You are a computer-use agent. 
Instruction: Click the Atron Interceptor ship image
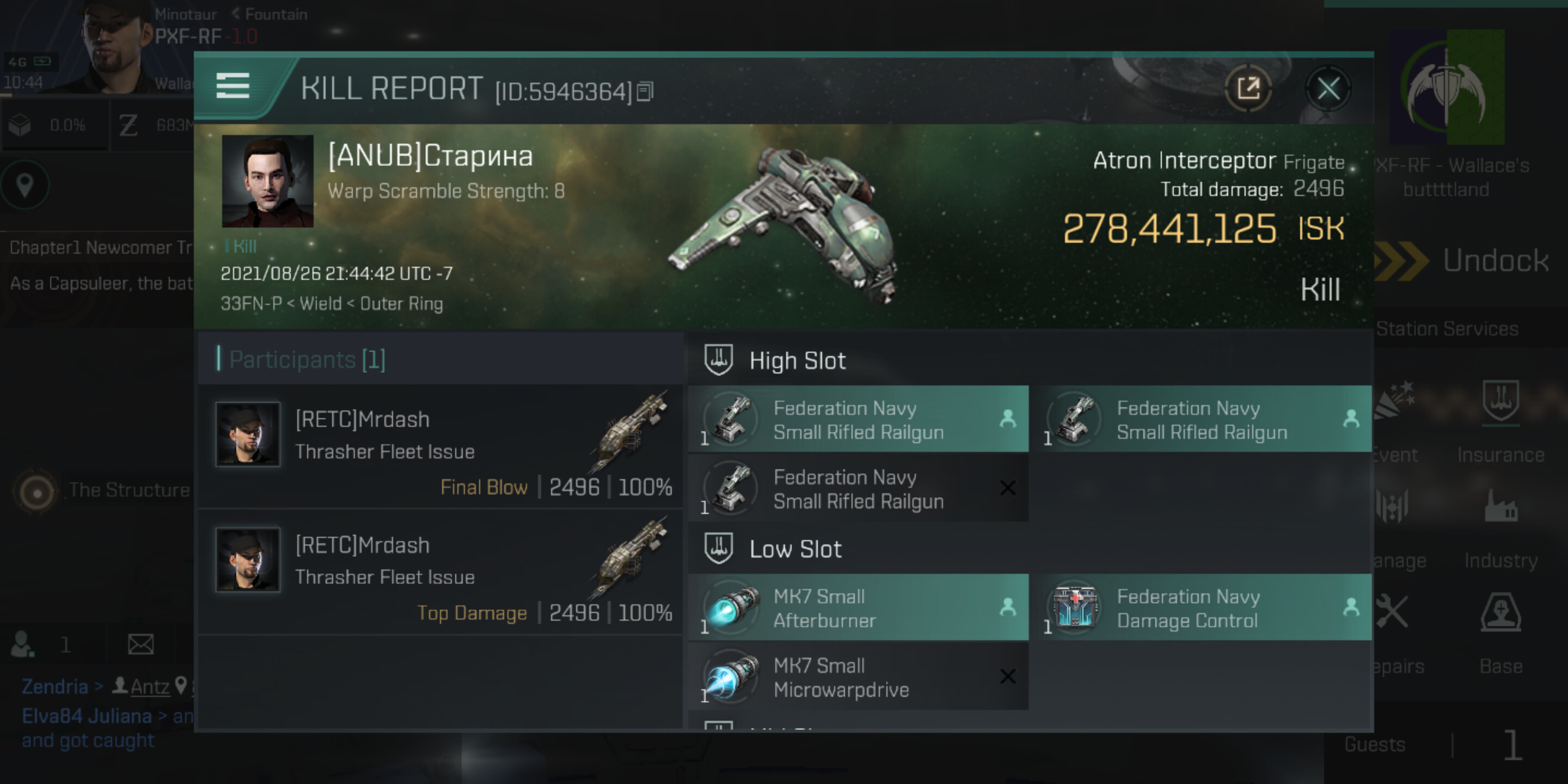(785, 225)
